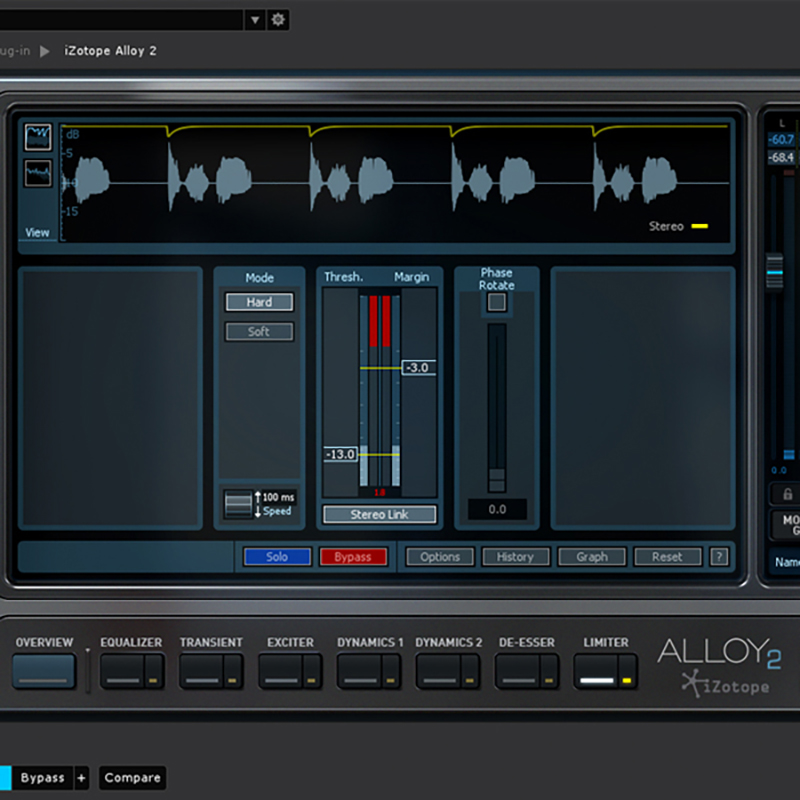Click the blue Solo button

[277, 557]
